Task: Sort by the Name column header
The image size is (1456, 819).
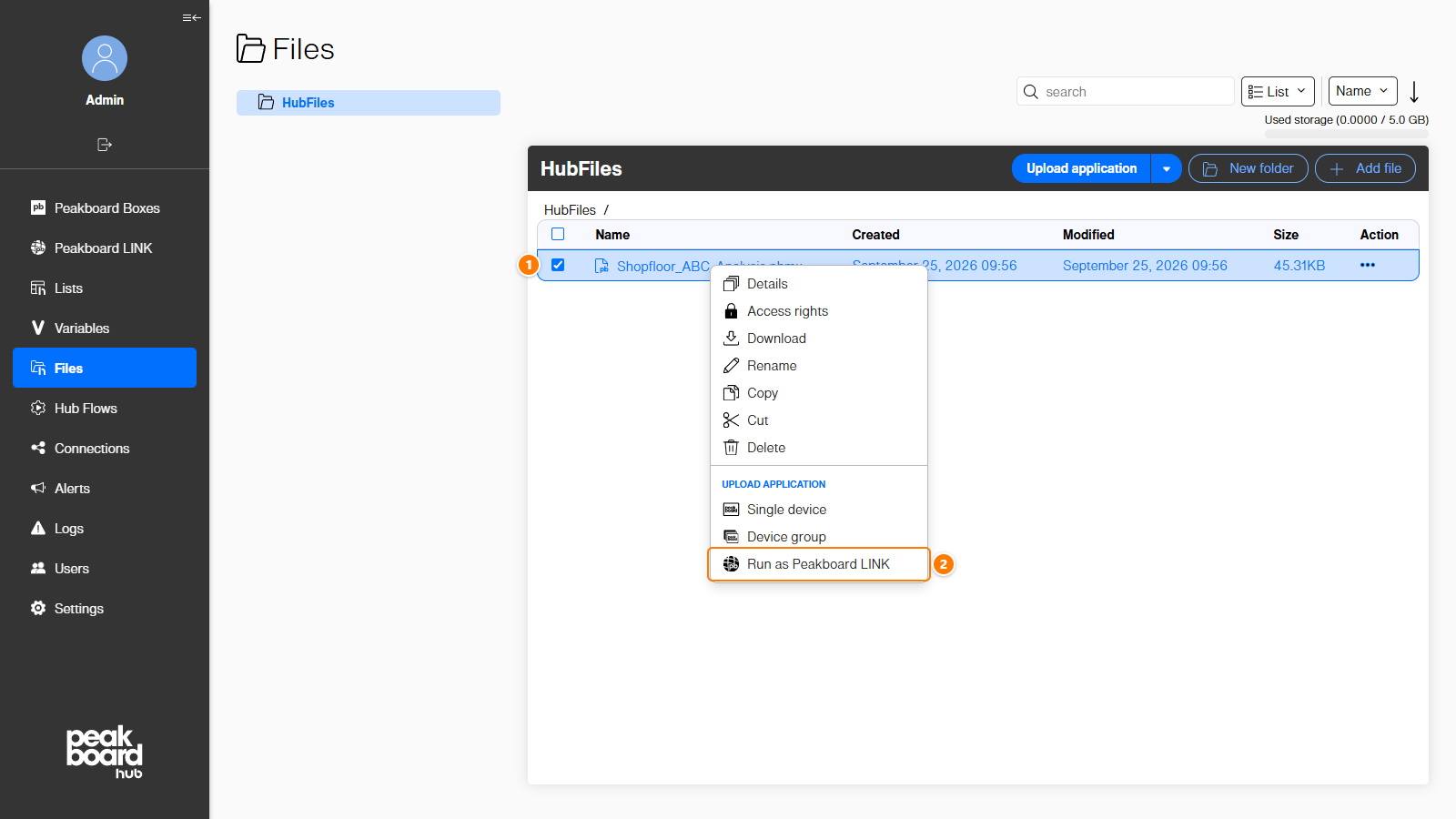Action: click(x=612, y=235)
